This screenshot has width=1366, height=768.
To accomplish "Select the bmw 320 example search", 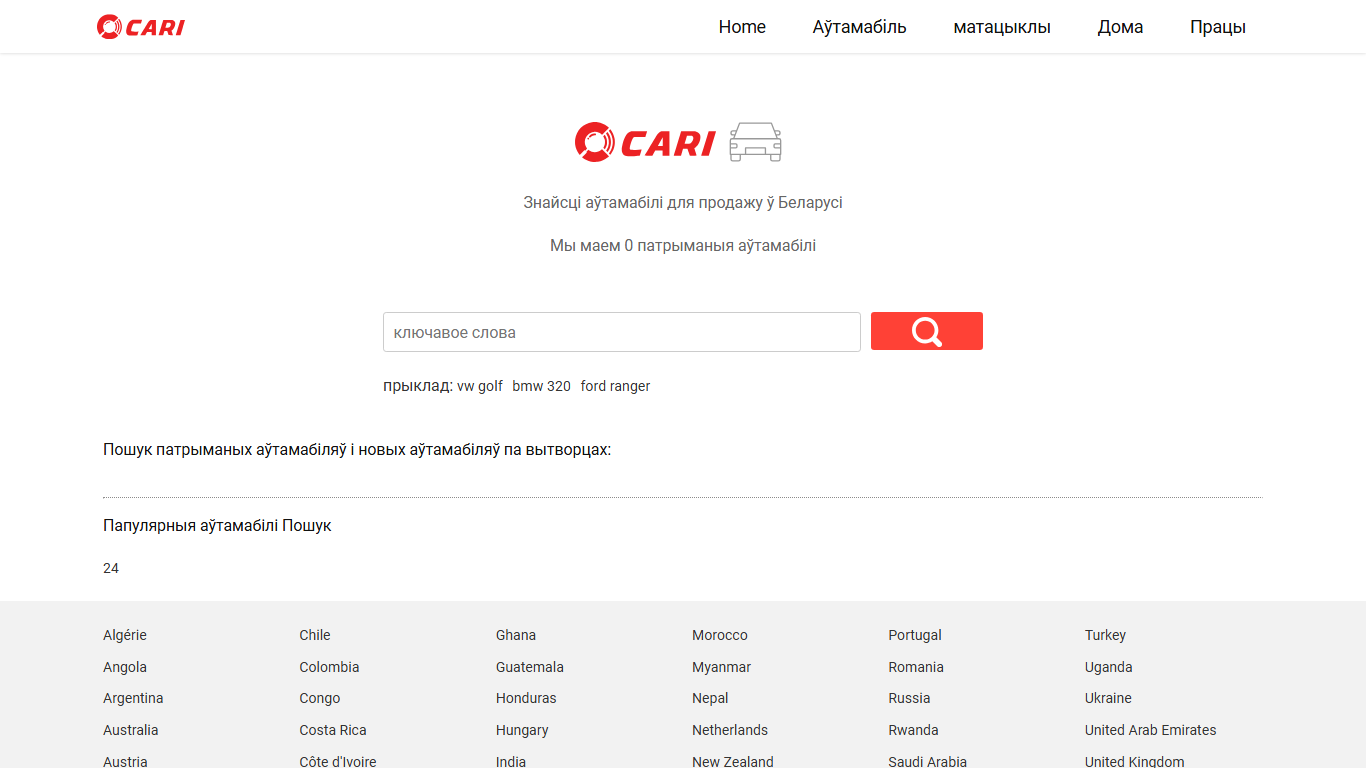I will pos(542,386).
